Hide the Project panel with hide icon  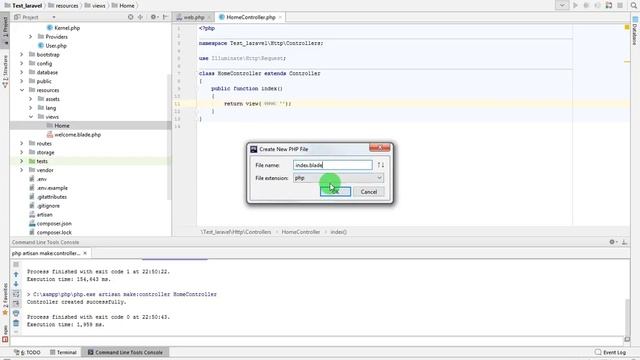coord(165,17)
